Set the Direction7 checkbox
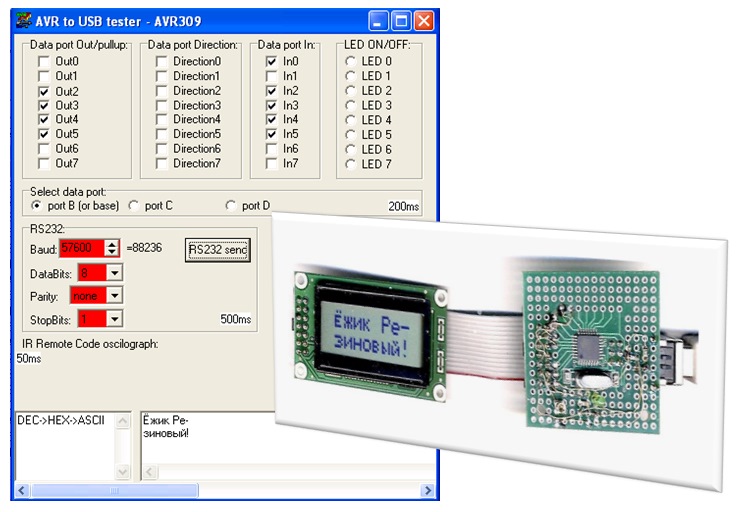The image size is (739, 512). (x=162, y=164)
